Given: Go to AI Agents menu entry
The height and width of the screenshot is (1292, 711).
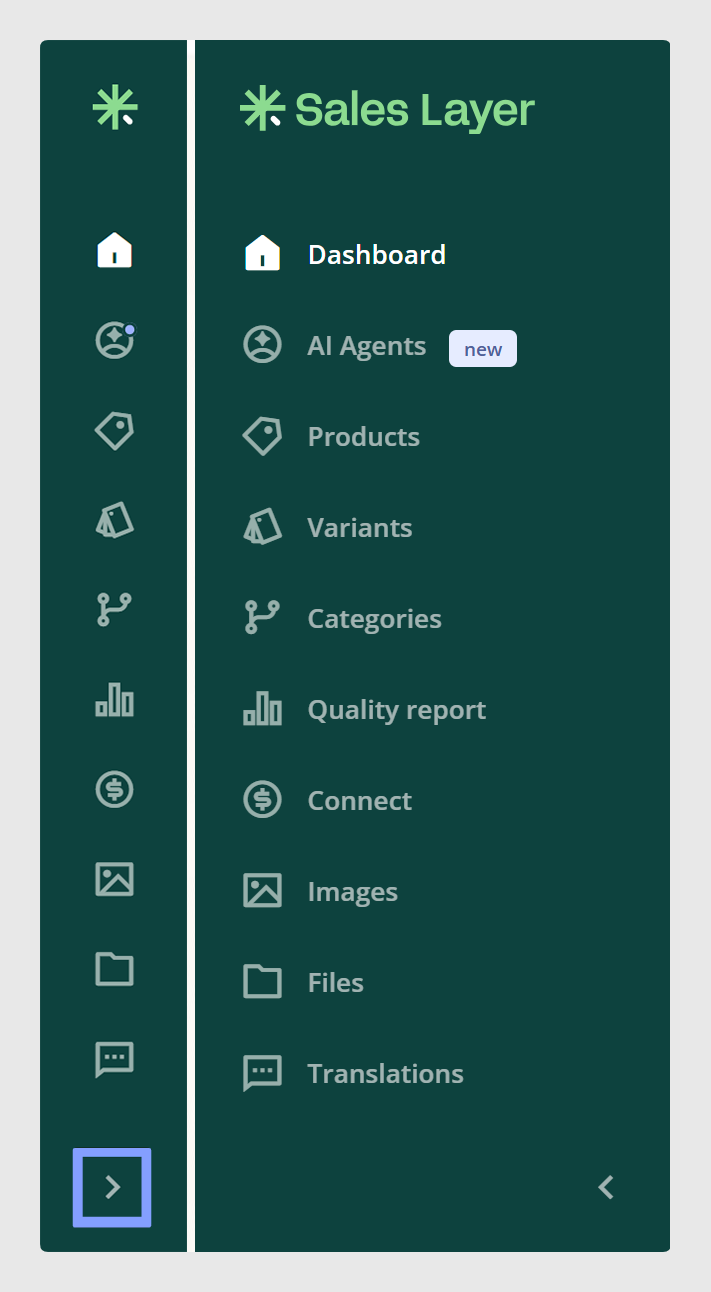Looking at the screenshot, I should coord(336,346).
